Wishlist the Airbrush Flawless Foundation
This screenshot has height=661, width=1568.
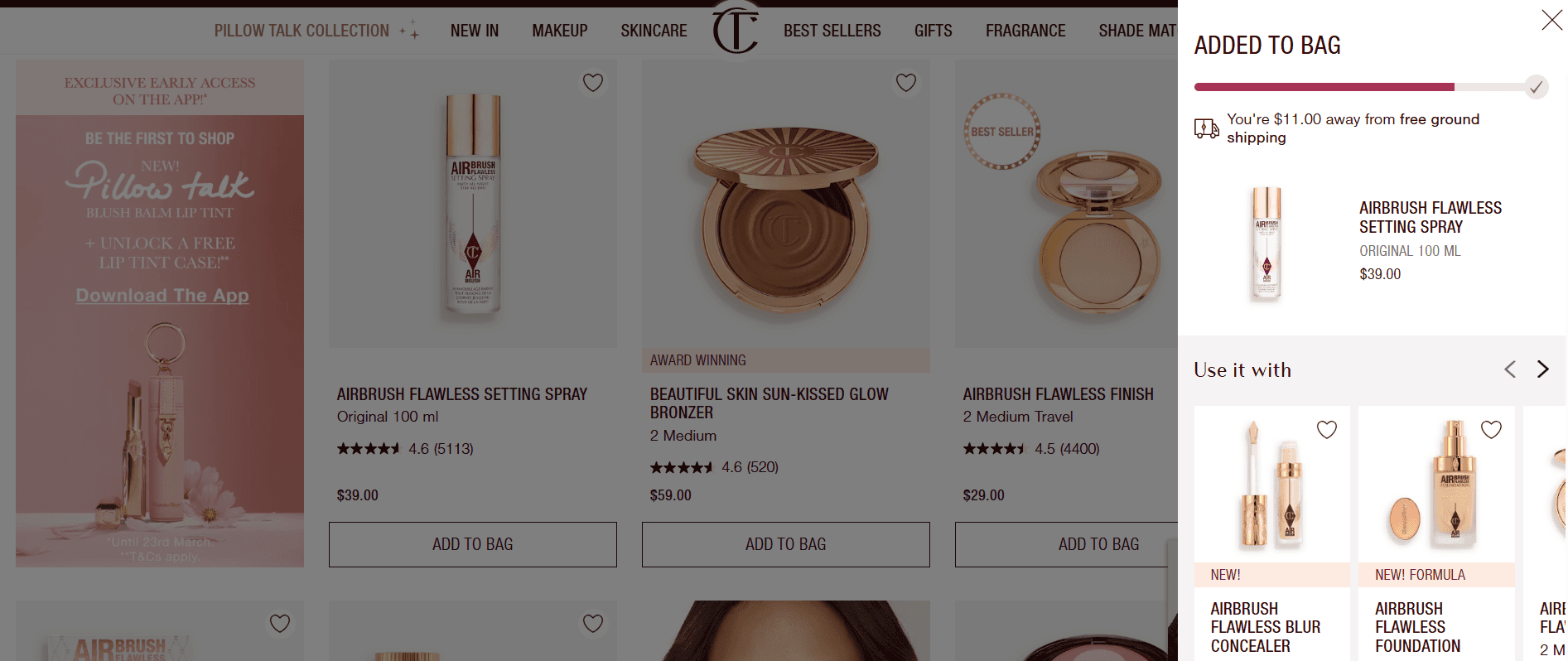pos(1492,429)
